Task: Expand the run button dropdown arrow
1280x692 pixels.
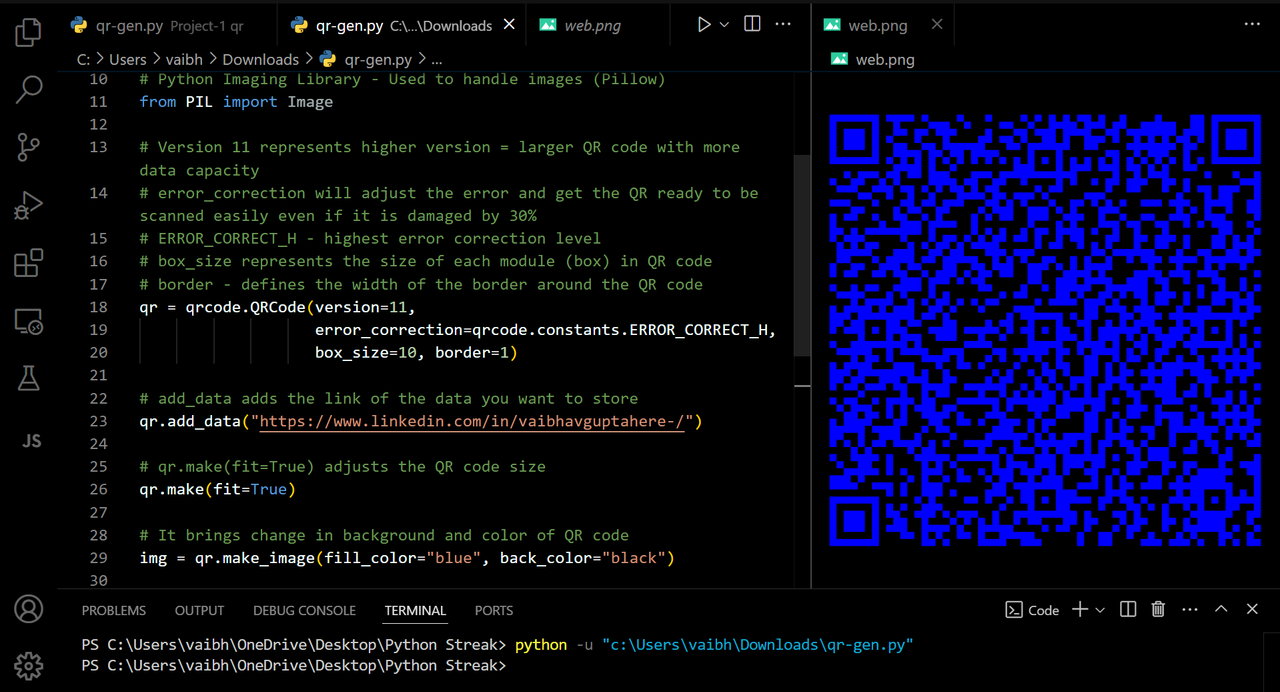Action: point(724,24)
